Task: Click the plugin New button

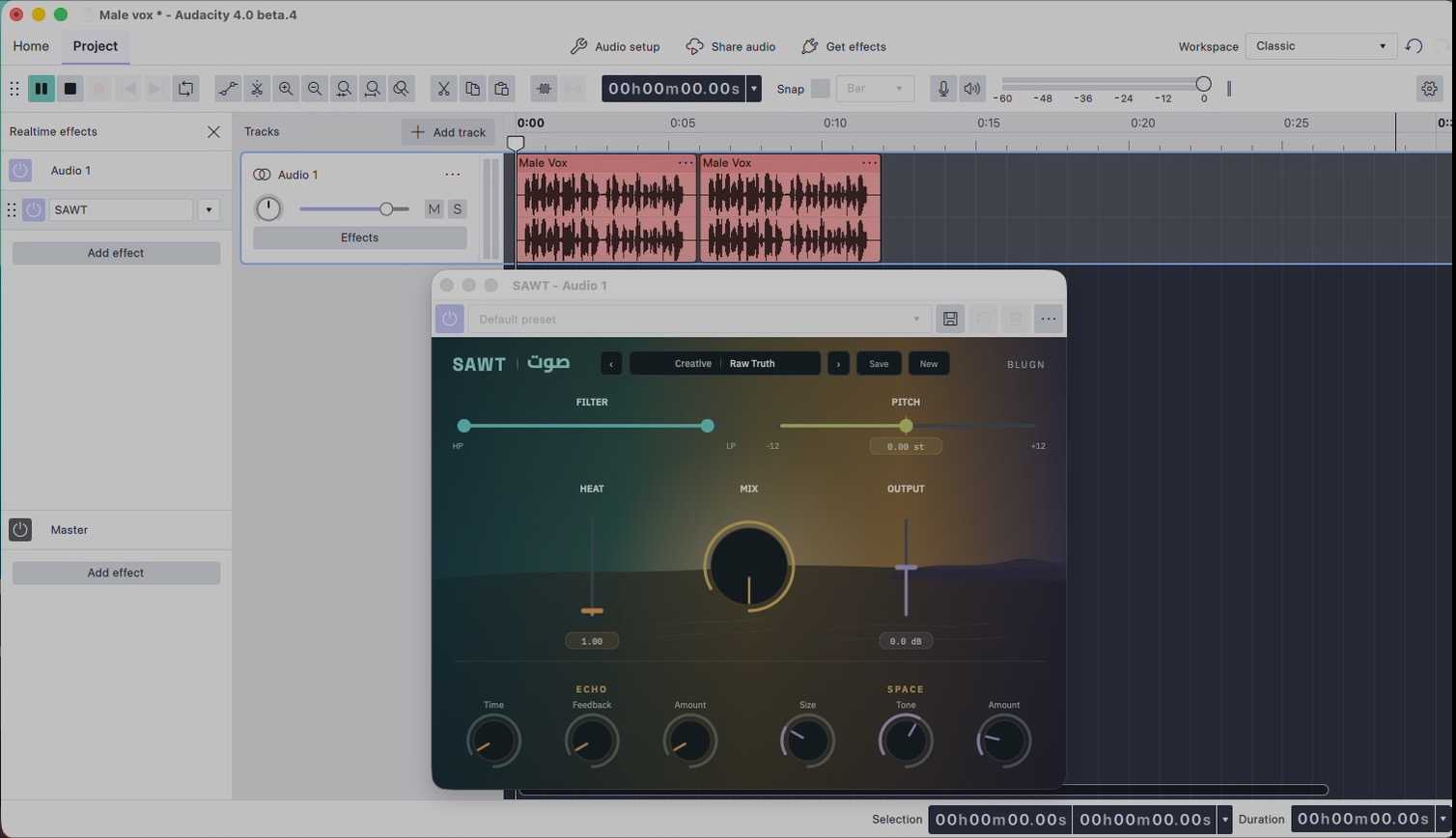Action: pyautogui.click(x=929, y=364)
